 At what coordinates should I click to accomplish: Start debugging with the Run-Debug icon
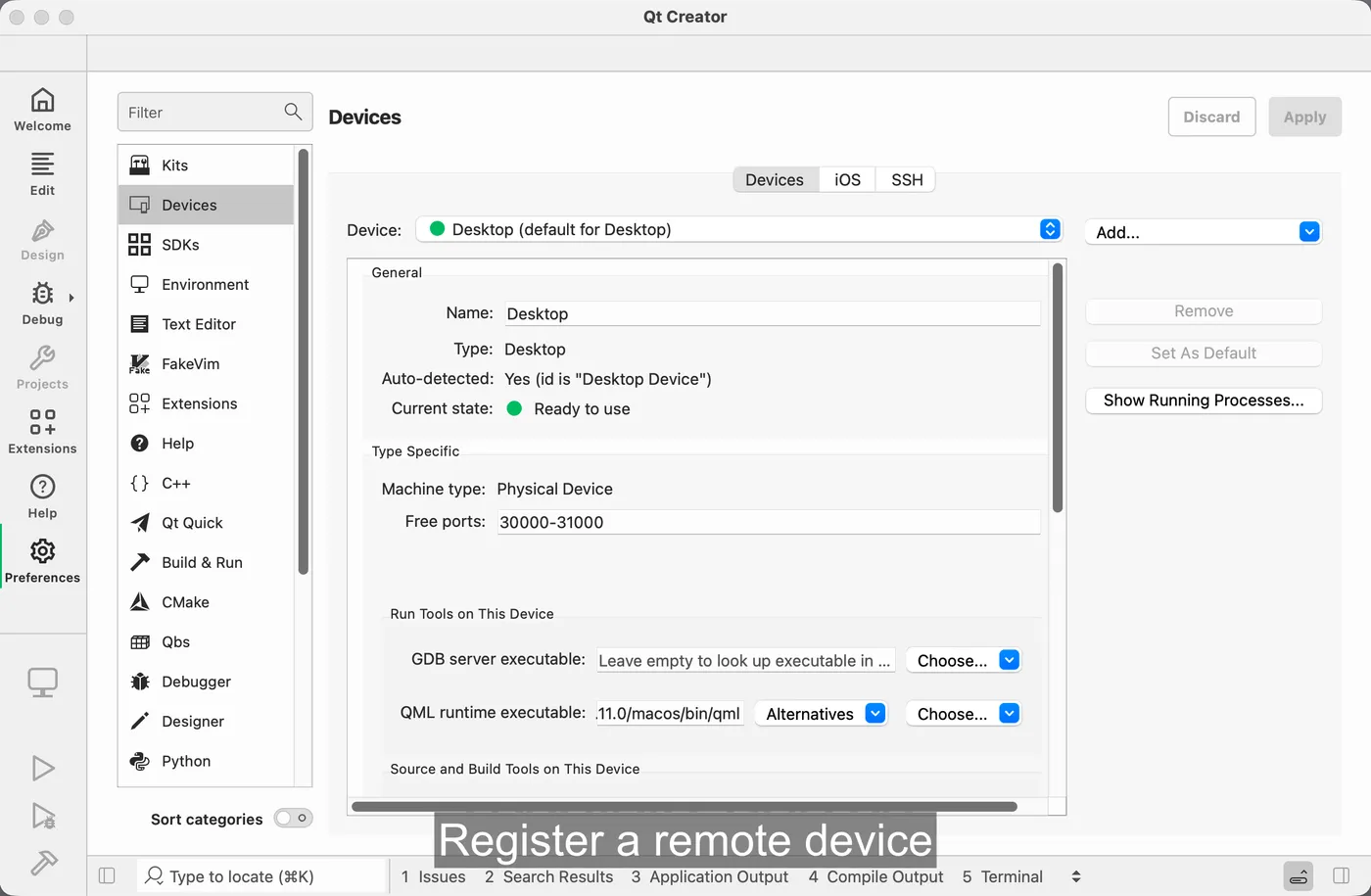(x=43, y=816)
